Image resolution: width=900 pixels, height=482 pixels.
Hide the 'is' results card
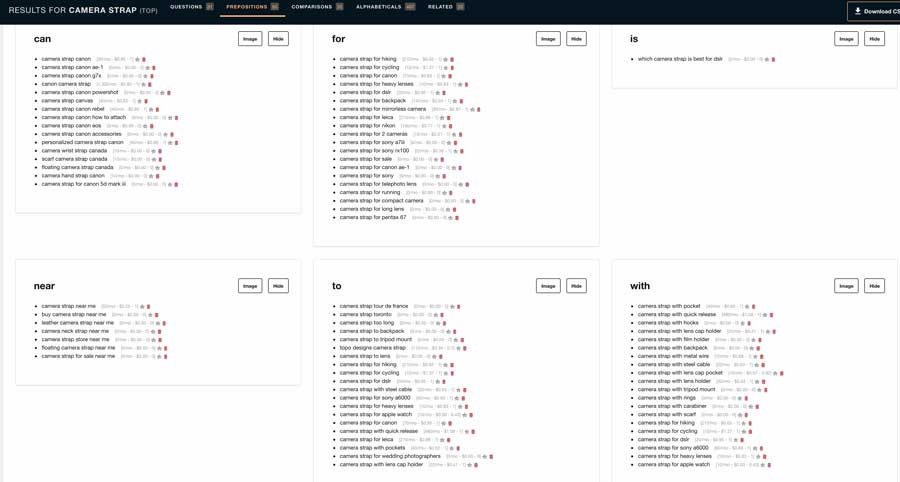point(875,39)
